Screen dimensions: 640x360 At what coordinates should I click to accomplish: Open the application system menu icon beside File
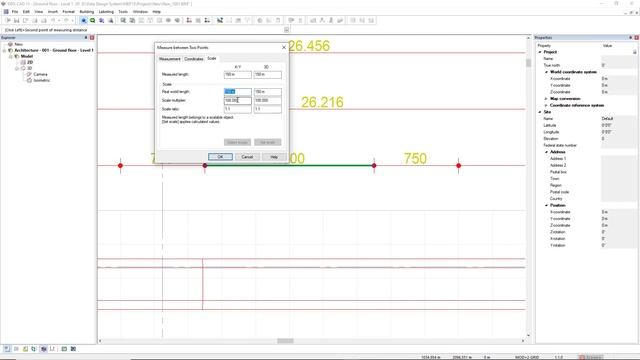pos(6,12)
